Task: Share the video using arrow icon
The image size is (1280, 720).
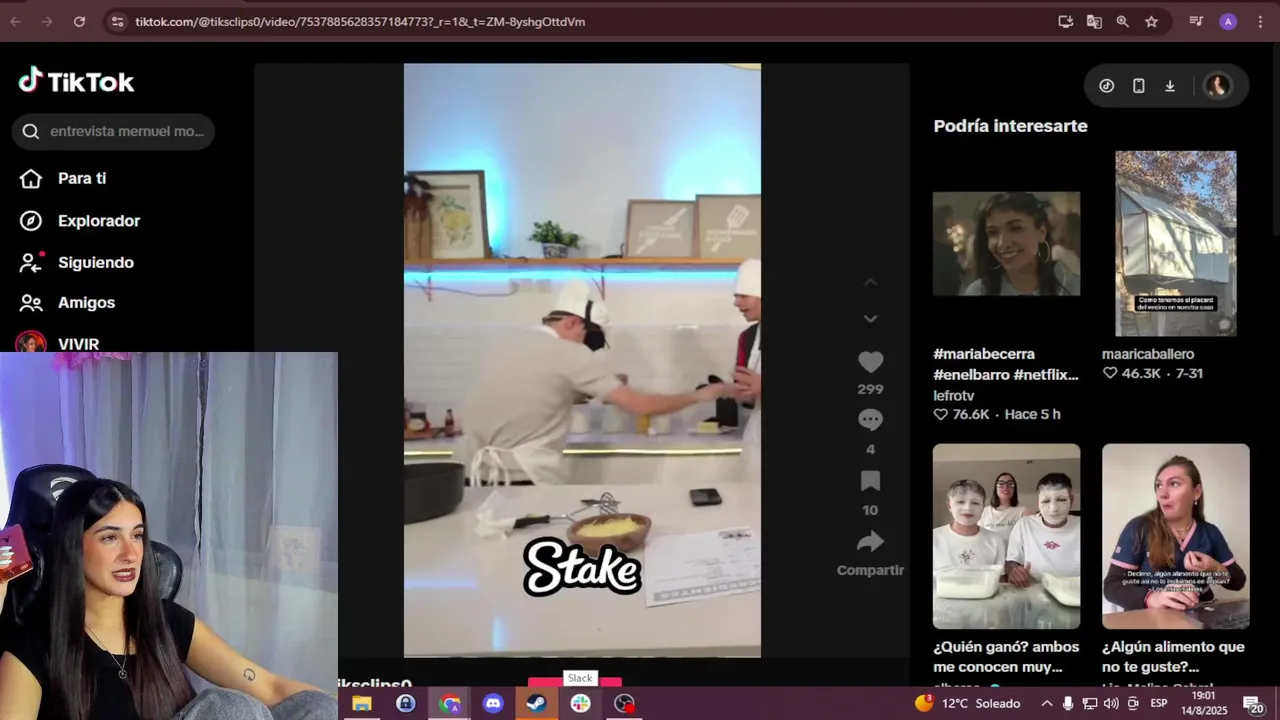Action: click(870, 542)
